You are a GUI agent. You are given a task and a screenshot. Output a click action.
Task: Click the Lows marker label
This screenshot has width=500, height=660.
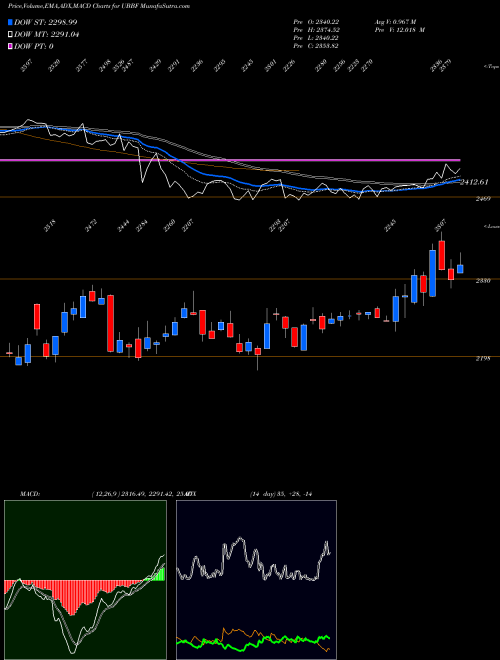tap(491, 226)
